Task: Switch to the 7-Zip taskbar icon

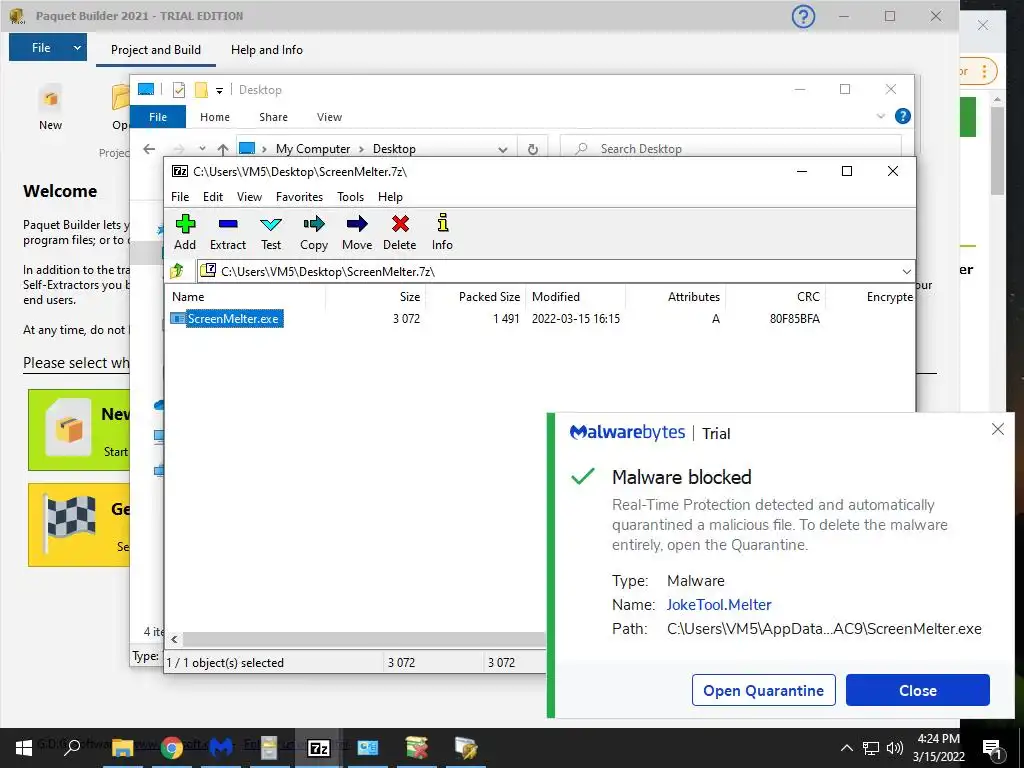Action: [318, 748]
